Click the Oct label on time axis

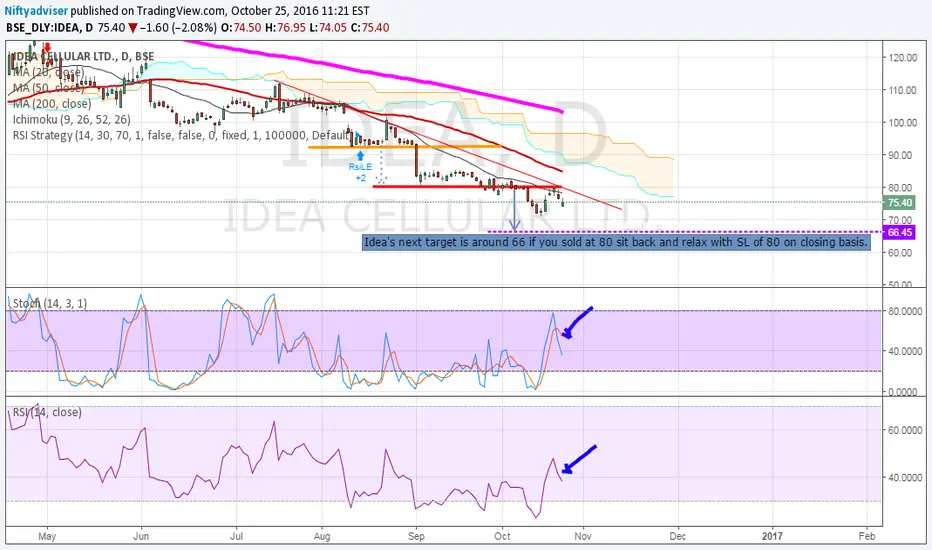tap(502, 536)
